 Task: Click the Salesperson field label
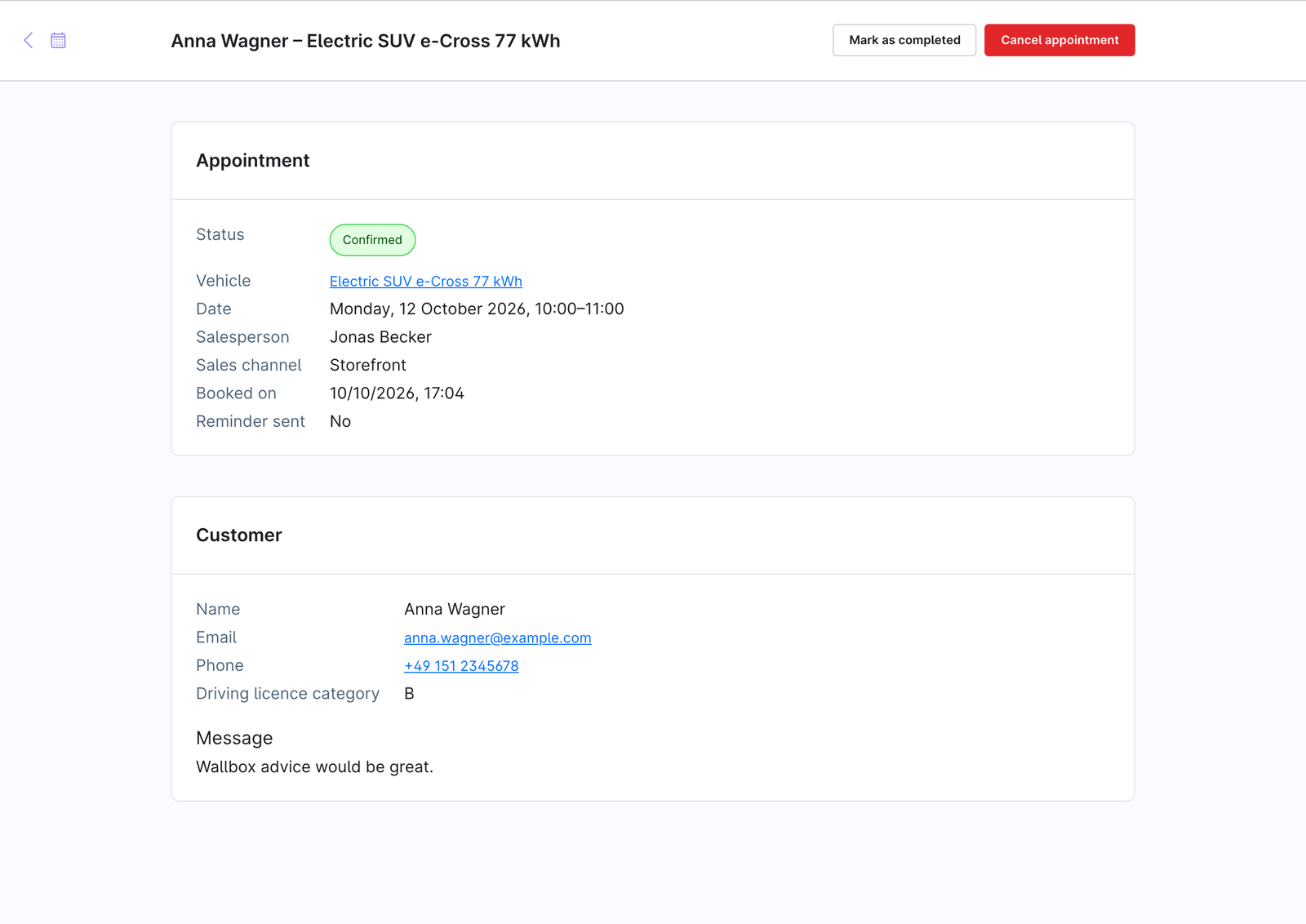(242, 337)
